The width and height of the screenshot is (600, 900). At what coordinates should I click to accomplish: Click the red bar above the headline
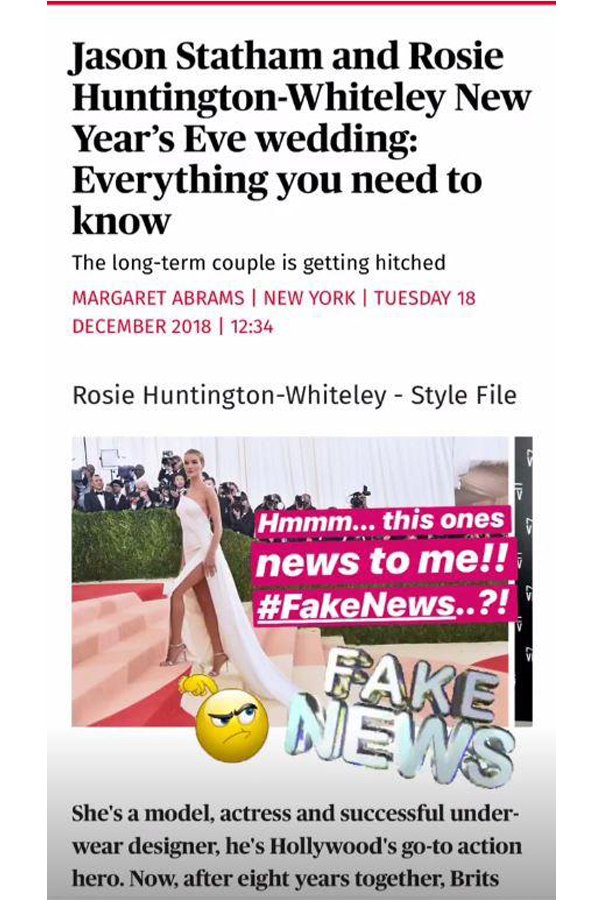[301, 3]
